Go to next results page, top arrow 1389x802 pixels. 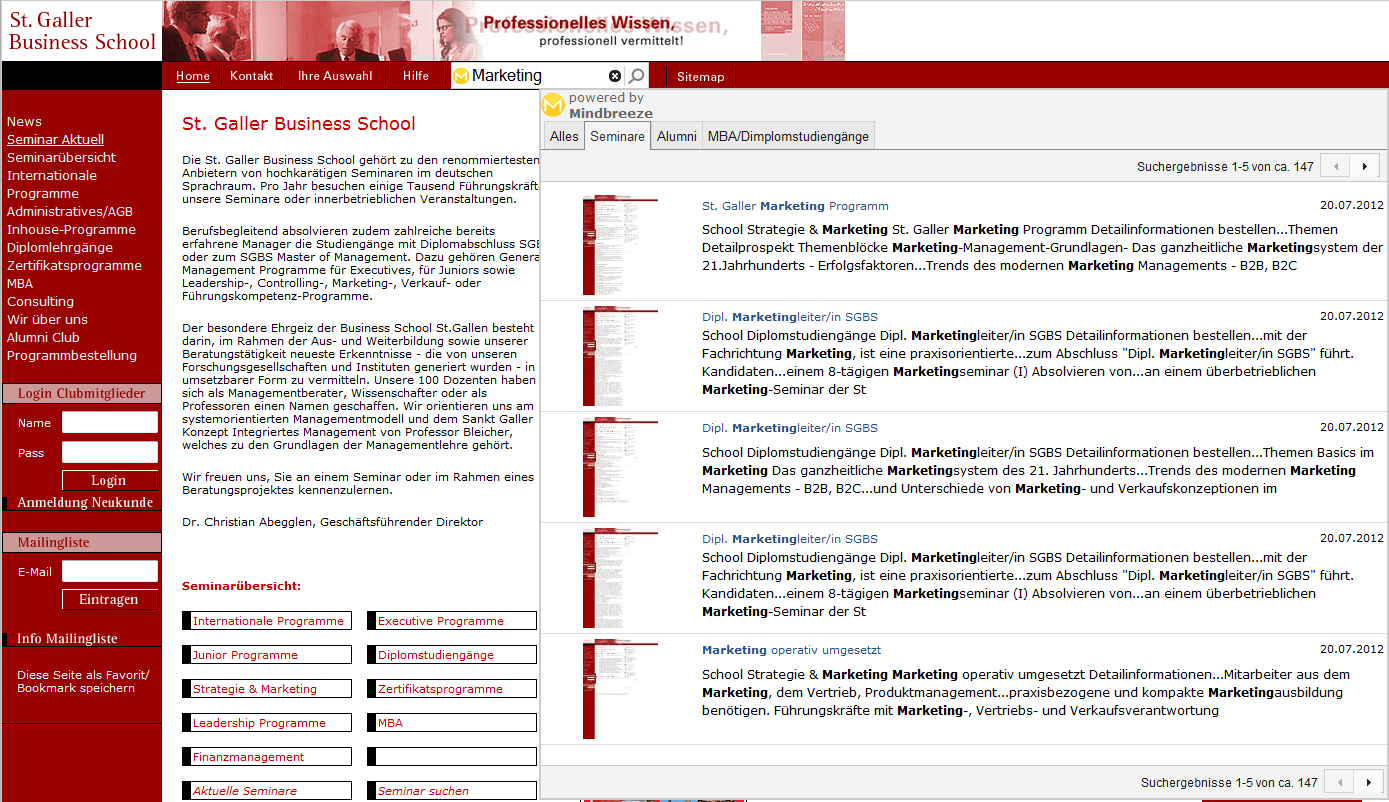(x=1364, y=166)
